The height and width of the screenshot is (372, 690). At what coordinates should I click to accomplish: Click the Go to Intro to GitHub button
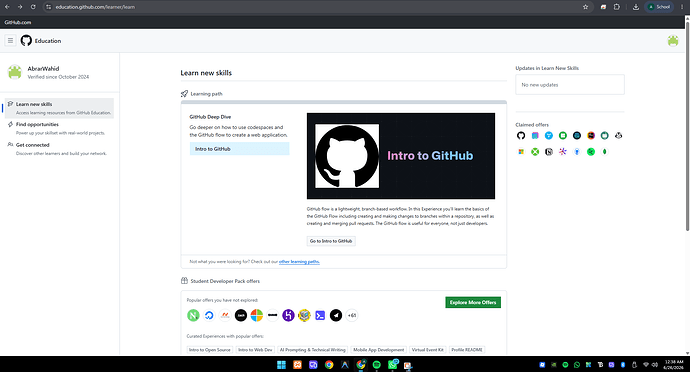[x=331, y=241]
